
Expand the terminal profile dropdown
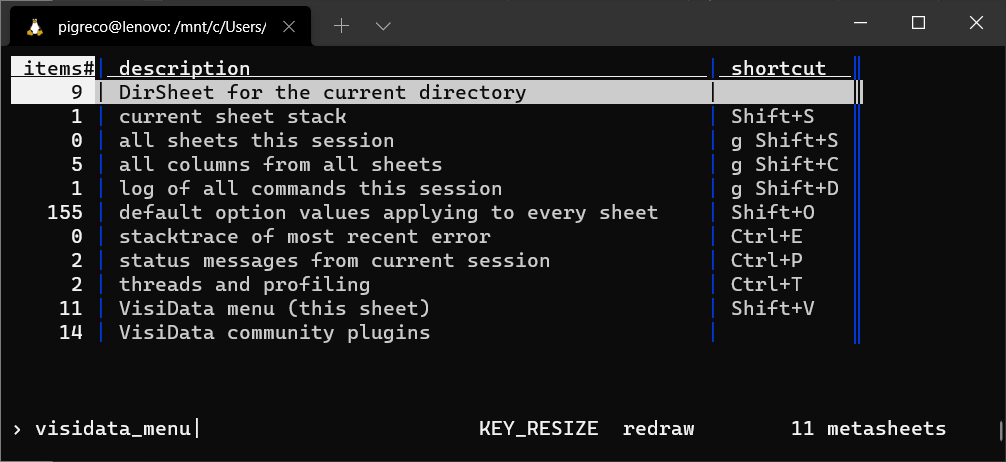point(382,26)
